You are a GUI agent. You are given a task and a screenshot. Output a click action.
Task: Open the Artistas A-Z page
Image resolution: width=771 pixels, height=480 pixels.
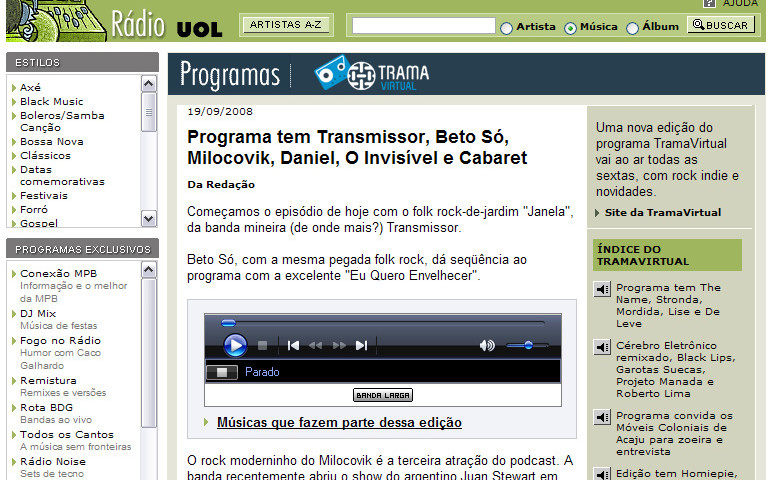pyautogui.click(x=286, y=25)
